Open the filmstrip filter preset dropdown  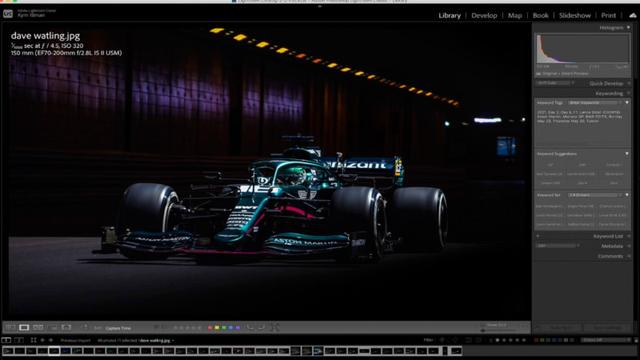[x=606, y=340]
